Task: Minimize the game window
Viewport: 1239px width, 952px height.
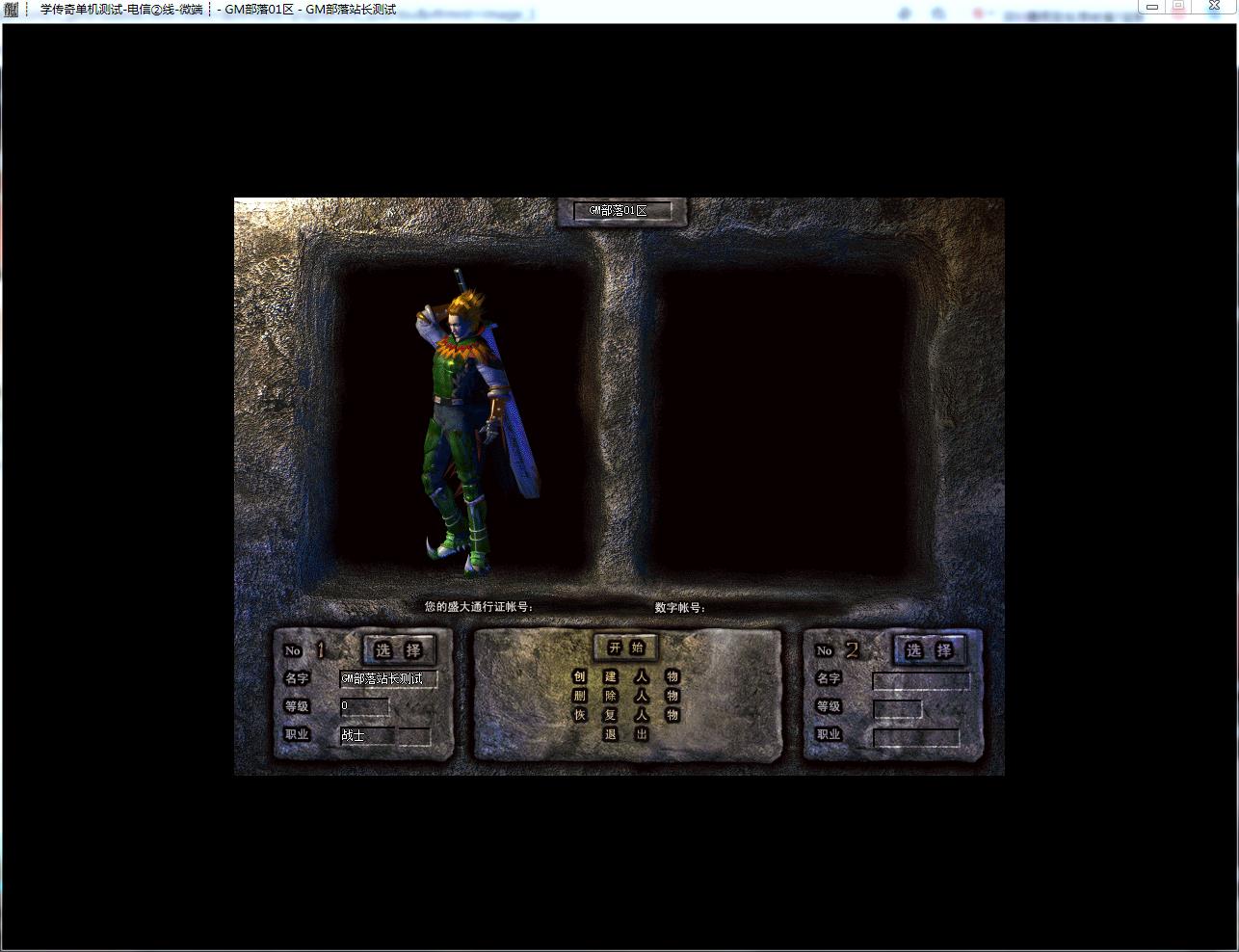Action: coord(1152,7)
